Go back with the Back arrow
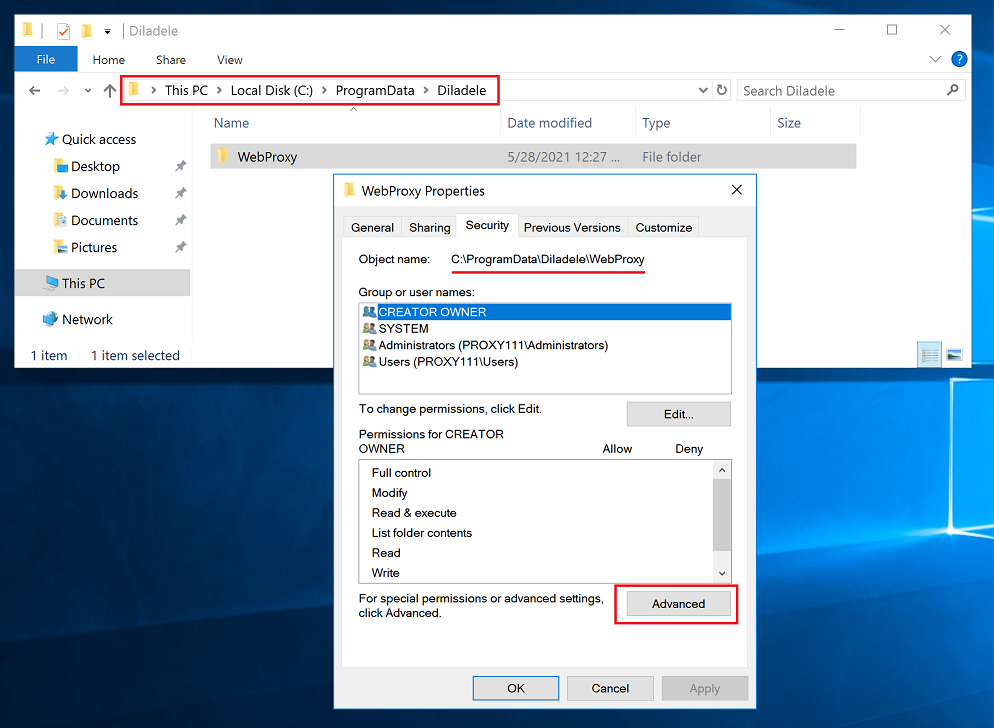The width and height of the screenshot is (994, 728). click(x=35, y=91)
